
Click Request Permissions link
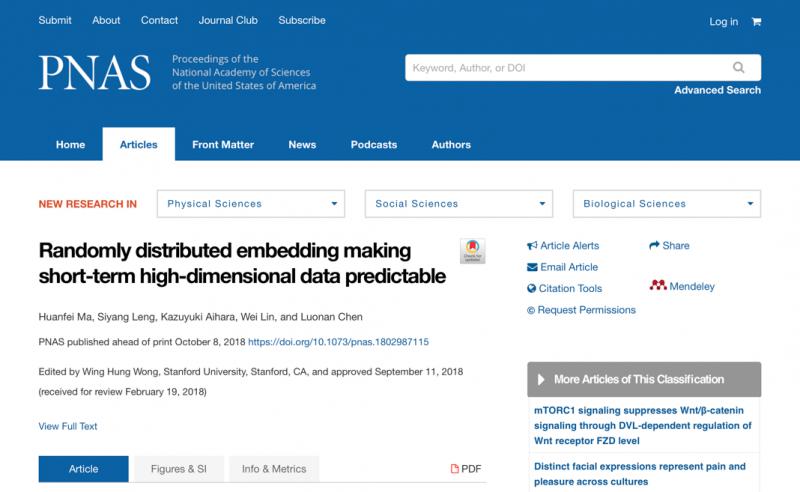(x=584, y=310)
